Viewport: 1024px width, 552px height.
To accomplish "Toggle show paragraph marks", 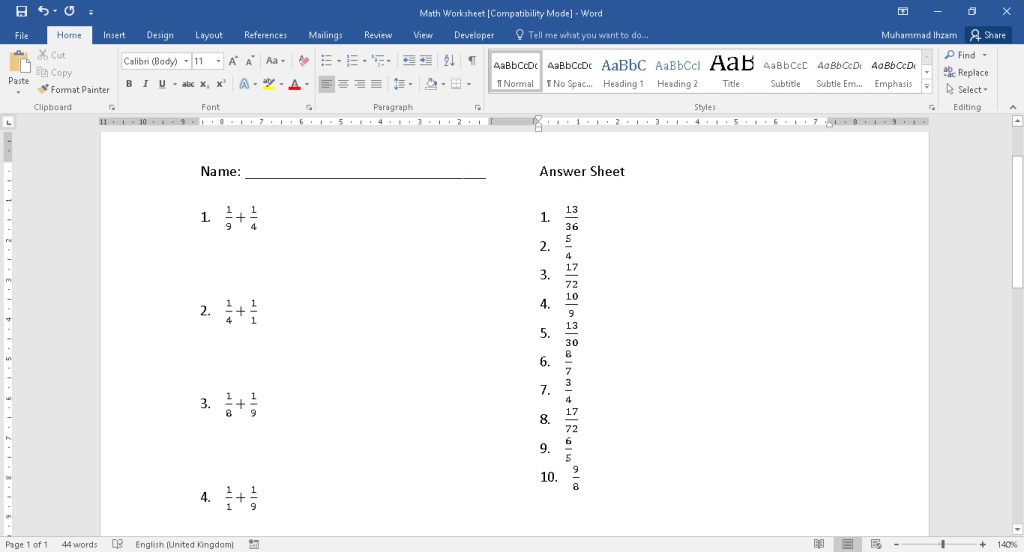I will pyautogui.click(x=472, y=61).
